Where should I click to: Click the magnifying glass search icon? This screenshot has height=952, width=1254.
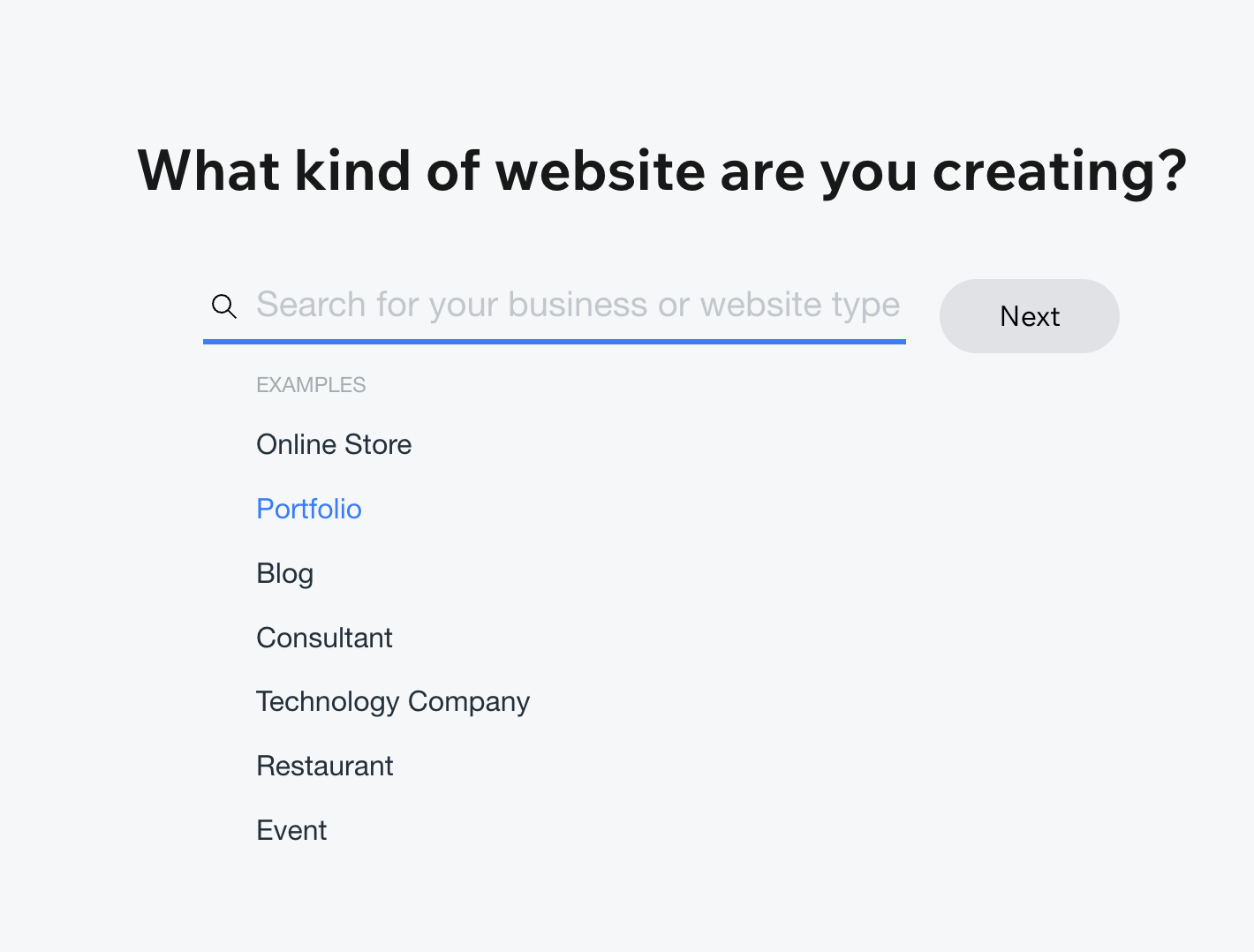[x=224, y=306]
